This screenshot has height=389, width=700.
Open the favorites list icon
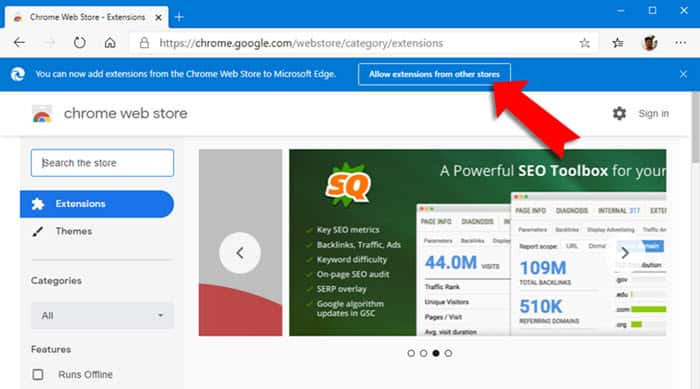618,43
